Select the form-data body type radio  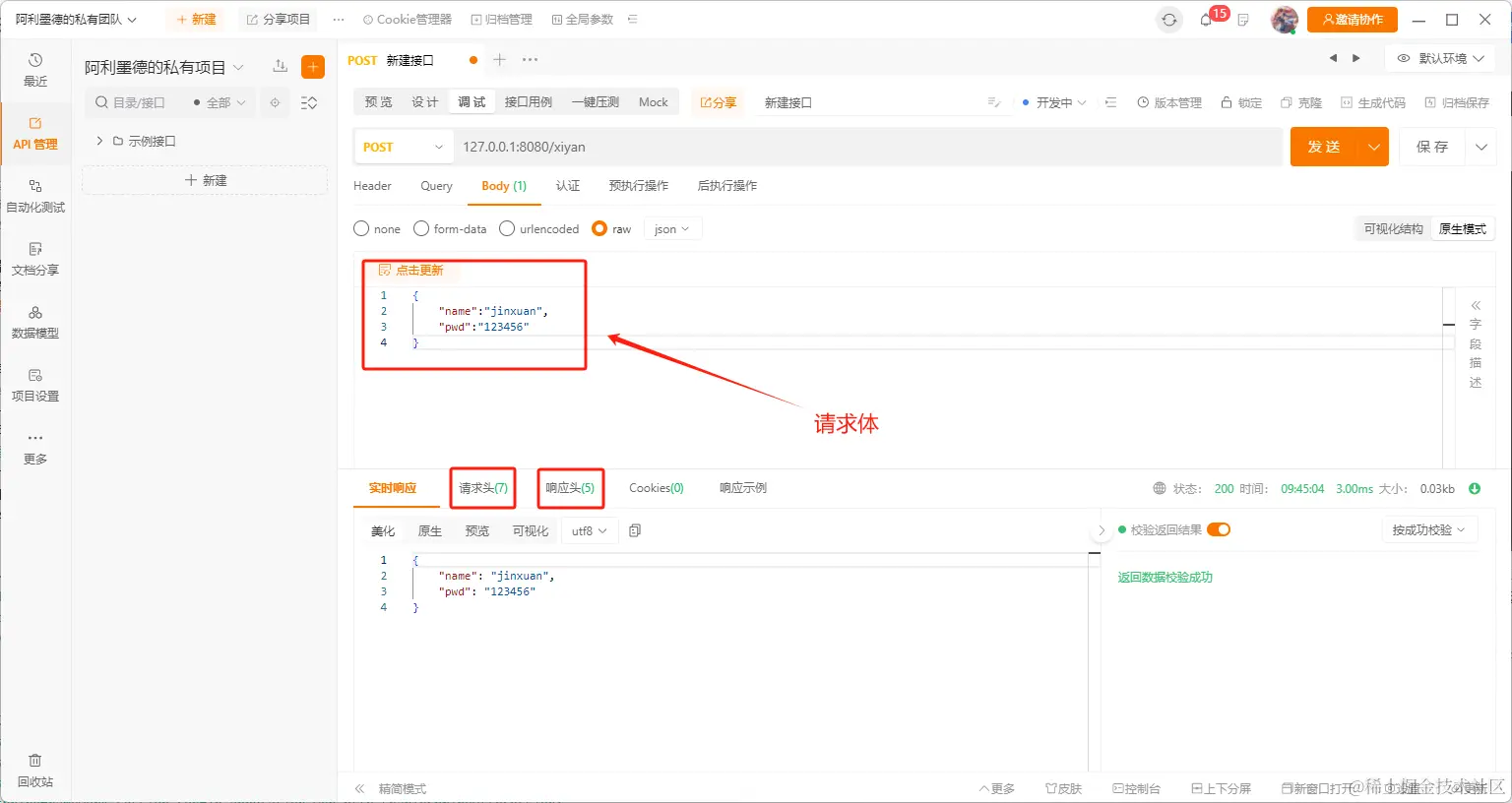(421, 228)
